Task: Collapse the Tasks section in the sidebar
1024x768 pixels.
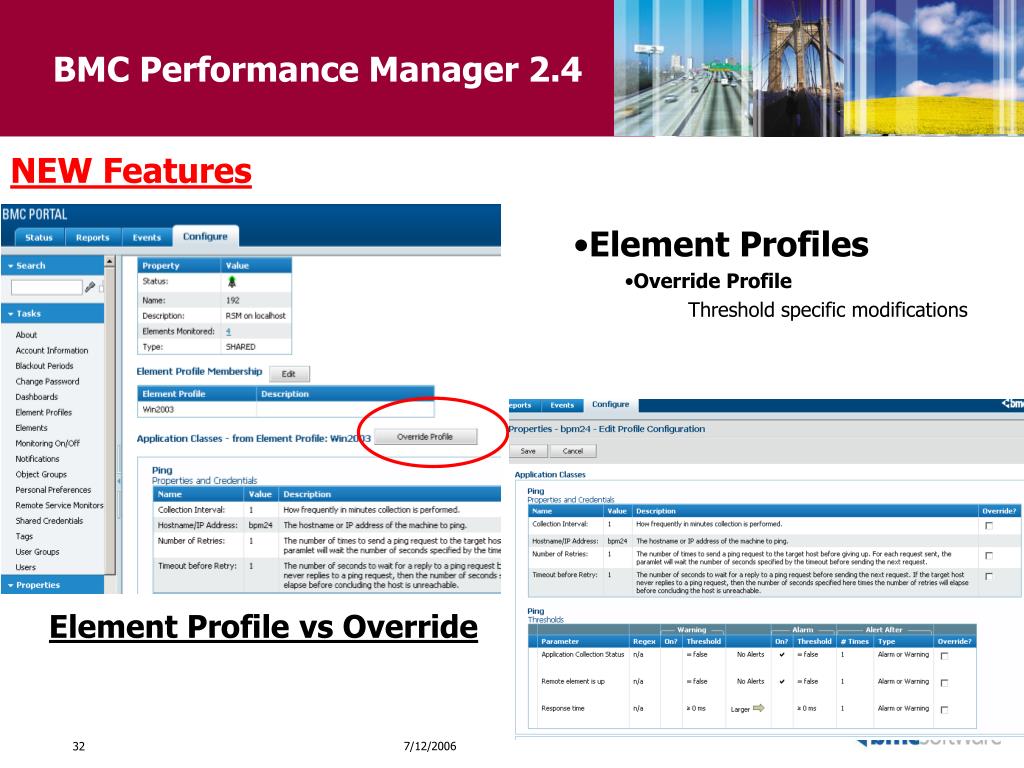Action: [x=10, y=314]
